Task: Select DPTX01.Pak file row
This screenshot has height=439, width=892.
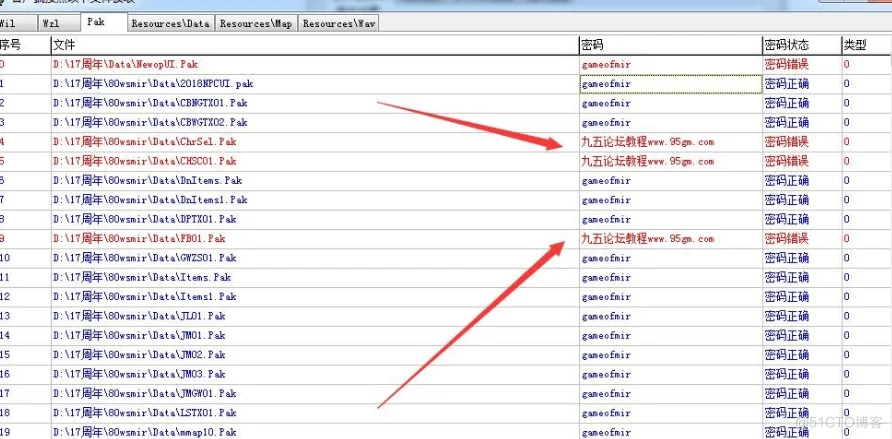Action: coord(144,220)
